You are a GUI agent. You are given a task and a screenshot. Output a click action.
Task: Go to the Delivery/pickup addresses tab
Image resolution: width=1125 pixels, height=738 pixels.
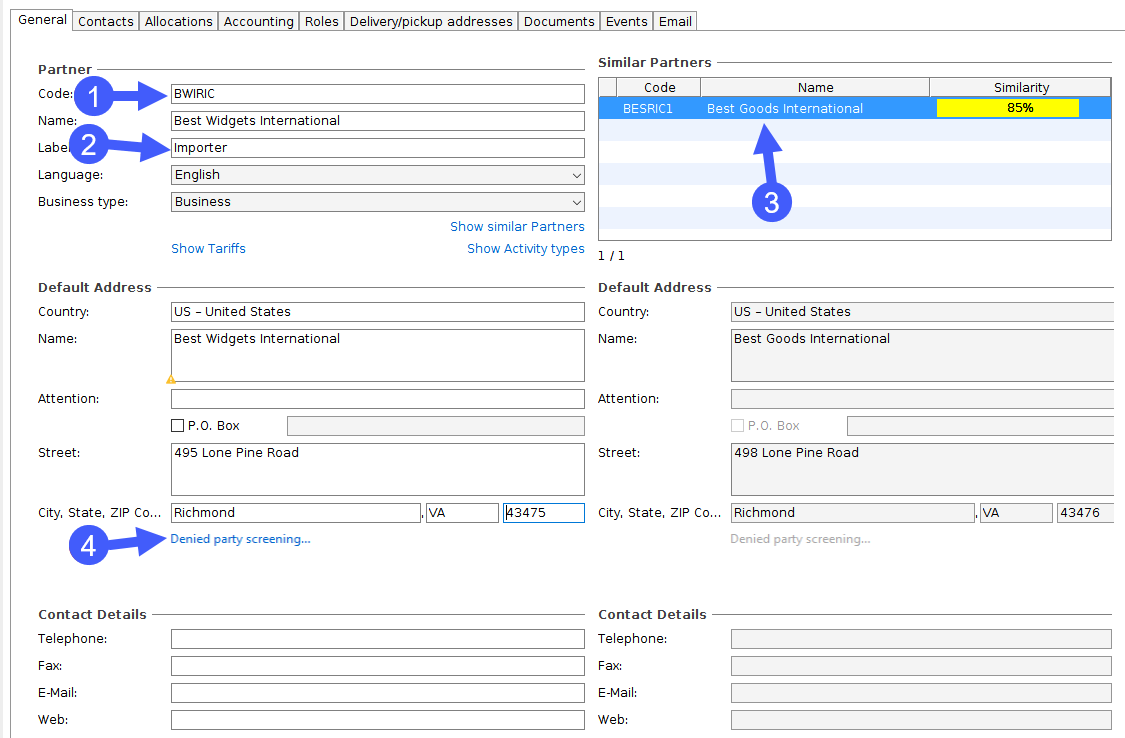[431, 21]
